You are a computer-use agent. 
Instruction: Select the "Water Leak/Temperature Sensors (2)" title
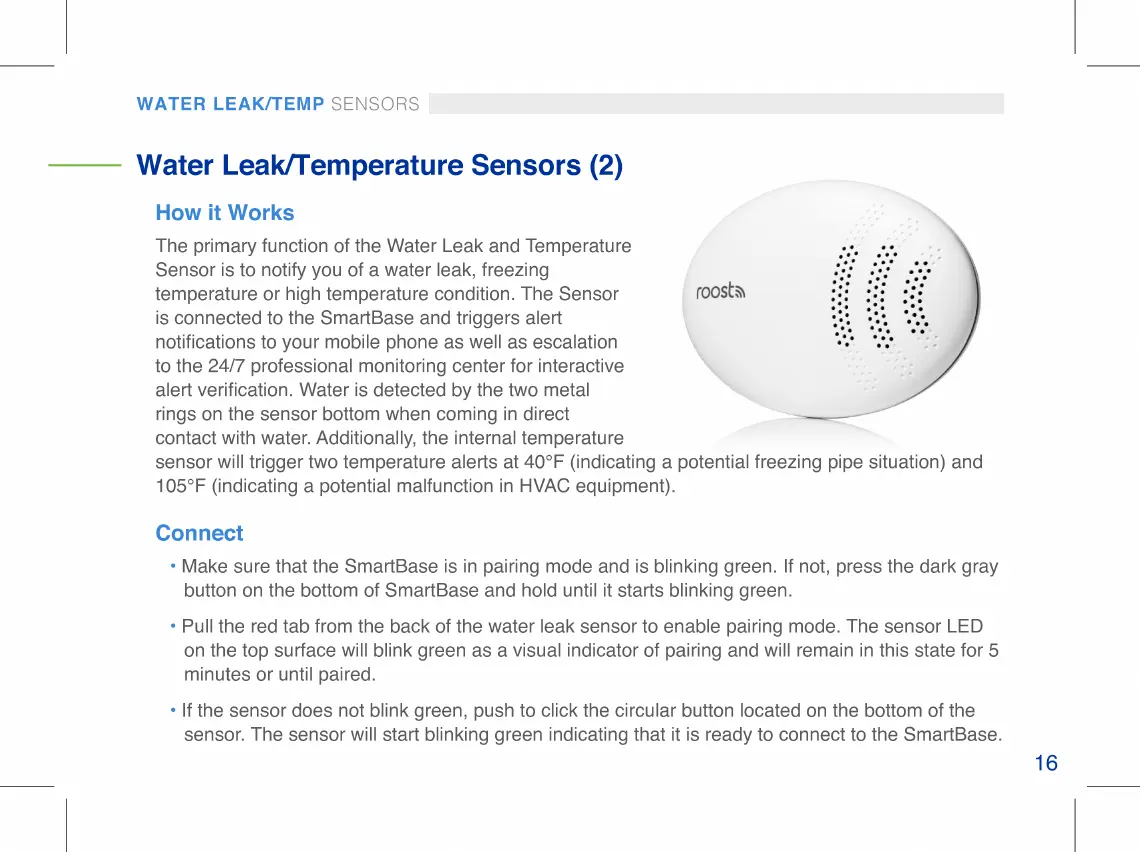click(379, 165)
